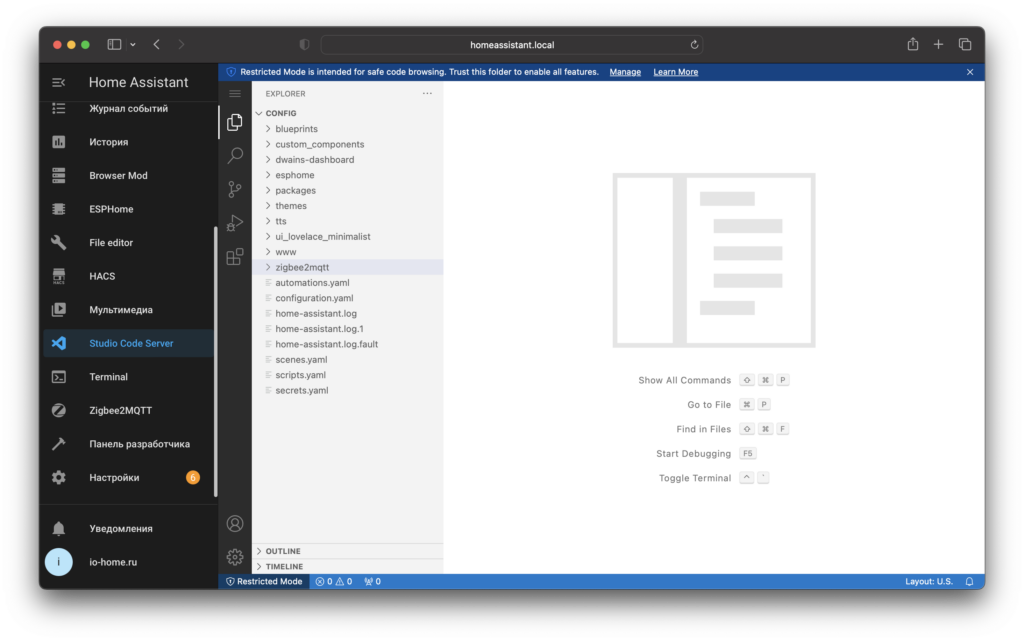Open scenes.yaml file
This screenshot has height=641, width=1024.
(347, 360)
